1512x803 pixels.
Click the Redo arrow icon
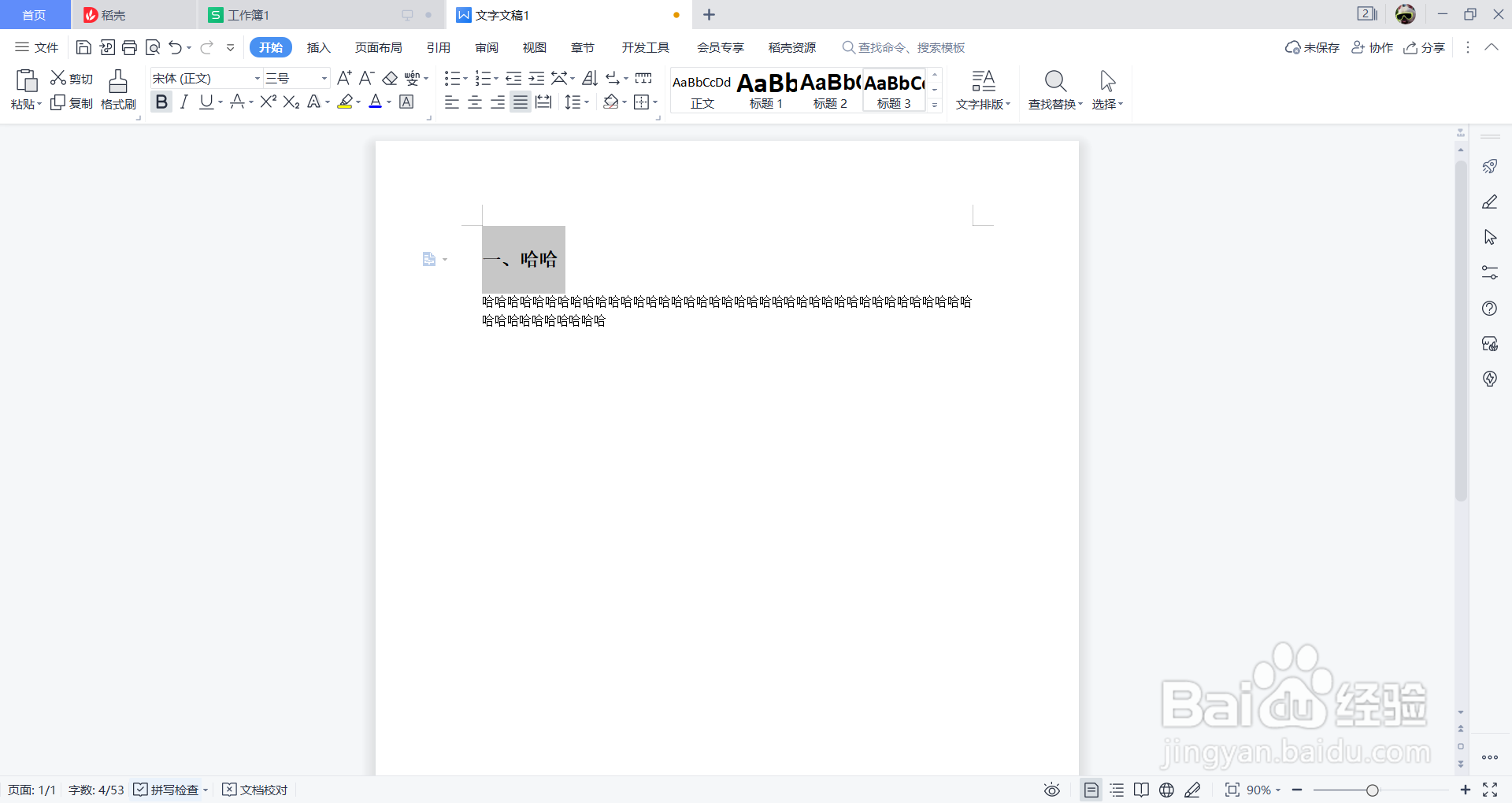[x=206, y=47]
